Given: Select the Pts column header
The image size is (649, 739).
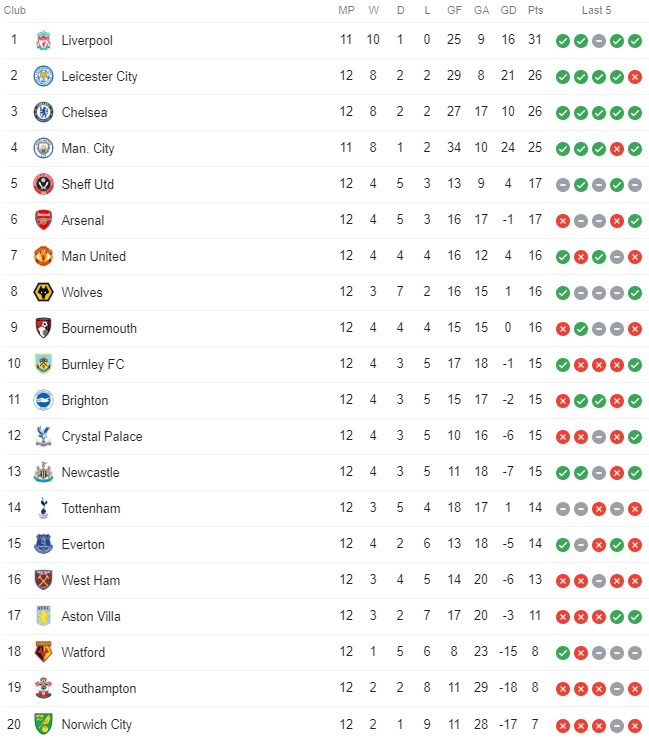Looking at the screenshot, I should [535, 10].
